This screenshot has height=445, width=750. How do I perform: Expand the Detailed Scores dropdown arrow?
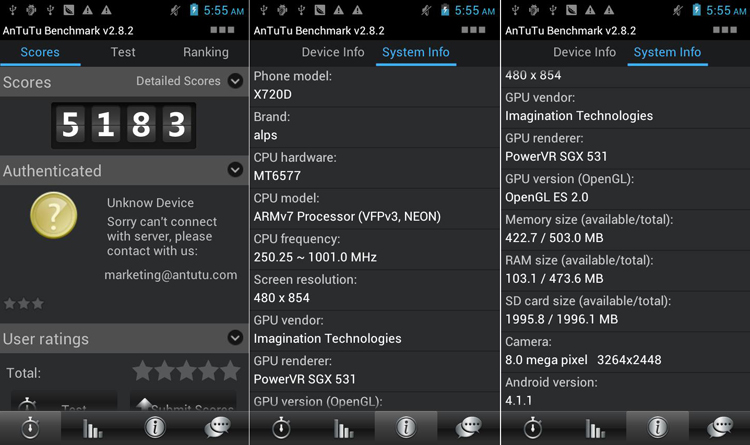[x=235, y=81]
